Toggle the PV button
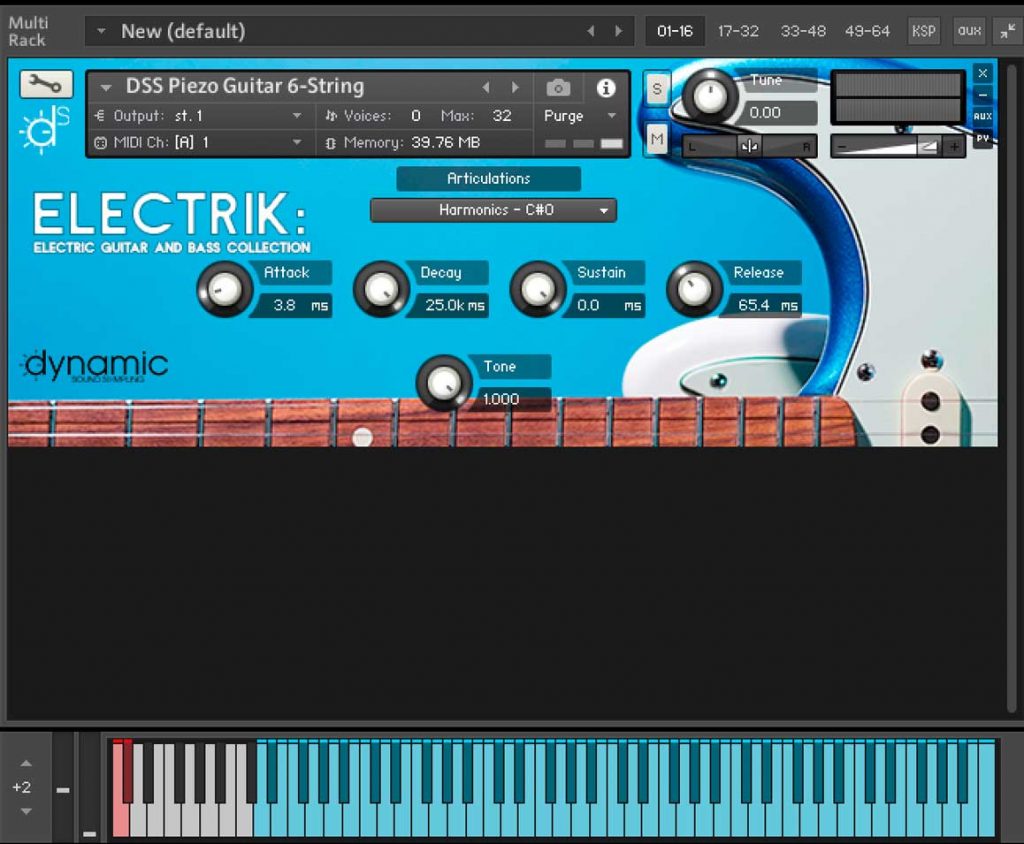1024x844 pixels. (982, 138)
